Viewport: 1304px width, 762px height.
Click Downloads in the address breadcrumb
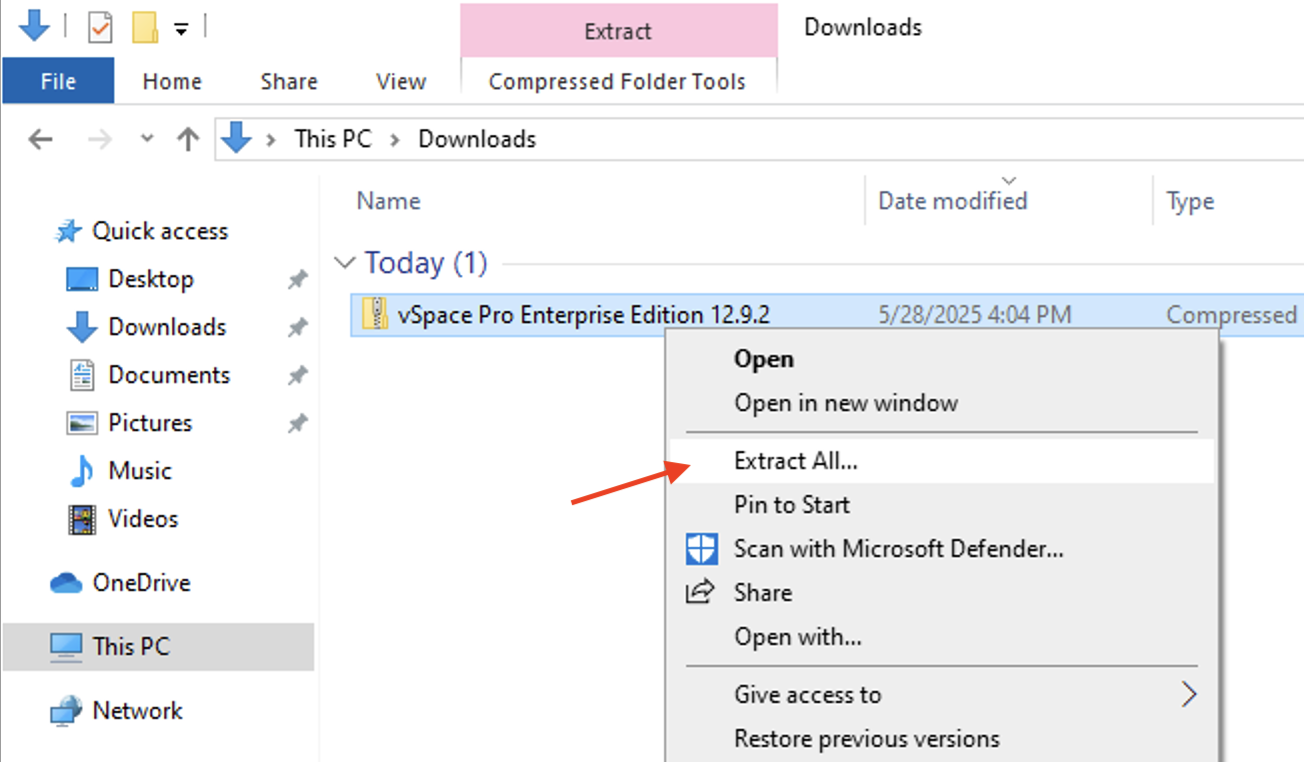(x=477, y=139)
